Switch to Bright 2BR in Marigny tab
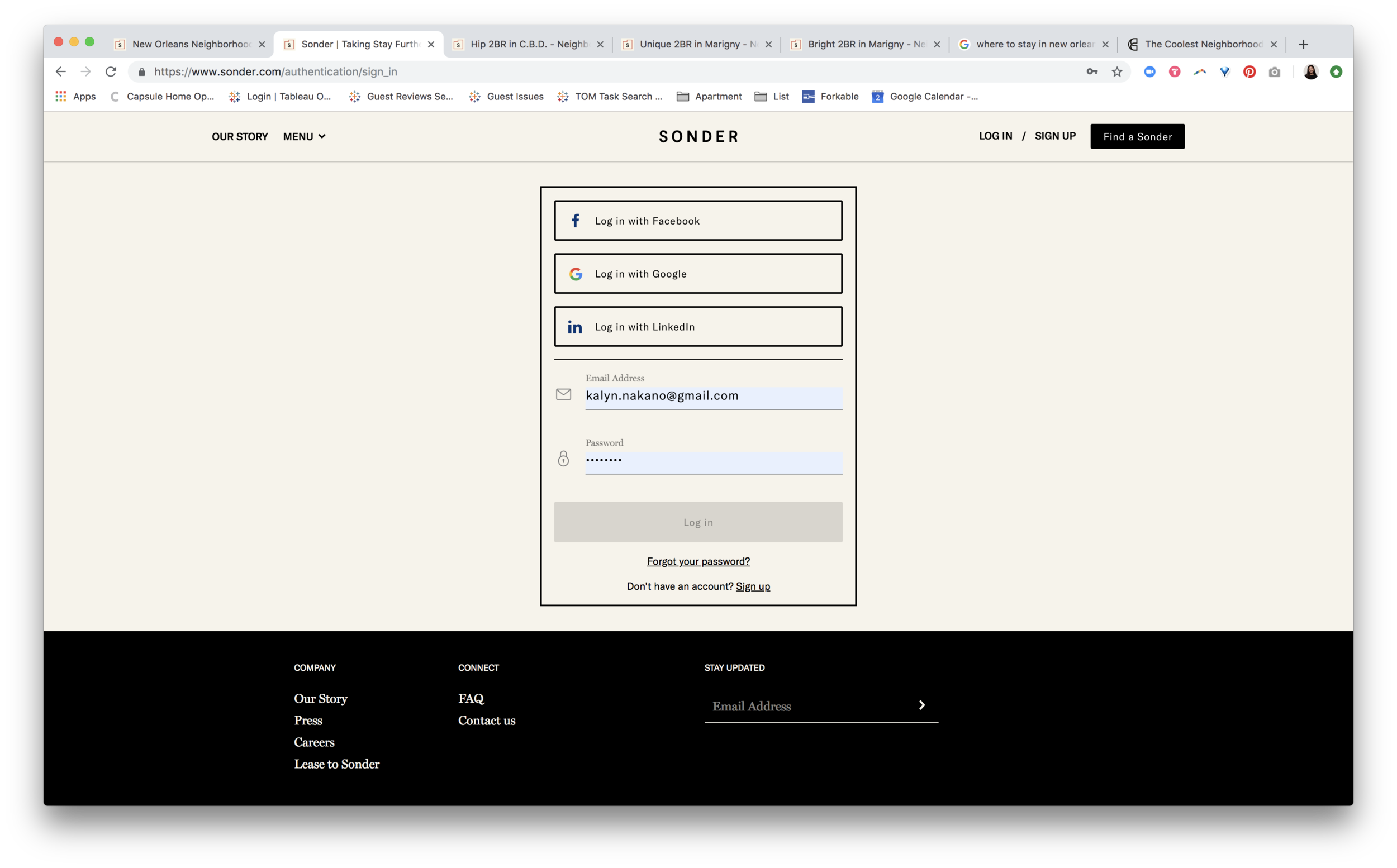 click(x=866, y=44)
